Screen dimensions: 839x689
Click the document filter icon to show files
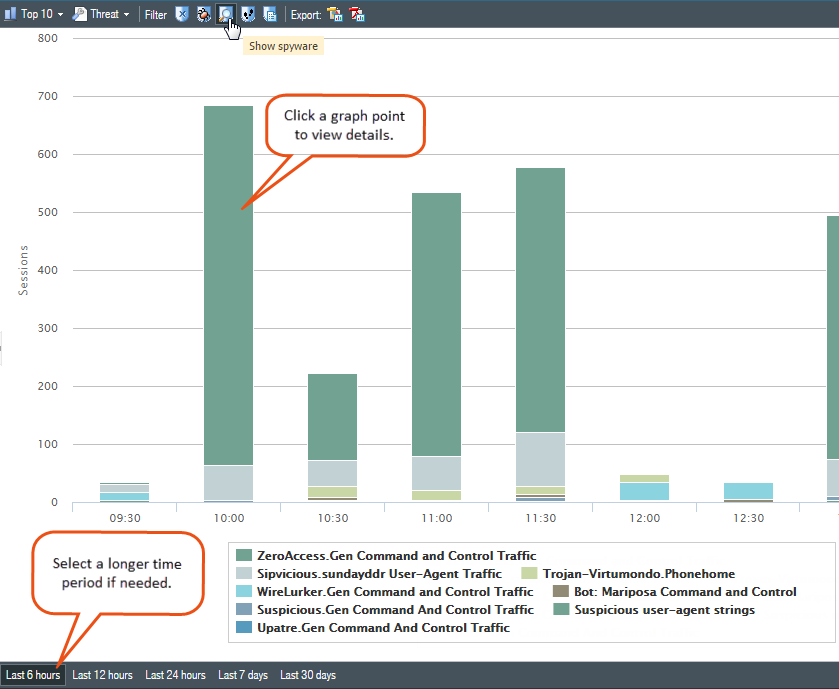(x=270, y=14)
